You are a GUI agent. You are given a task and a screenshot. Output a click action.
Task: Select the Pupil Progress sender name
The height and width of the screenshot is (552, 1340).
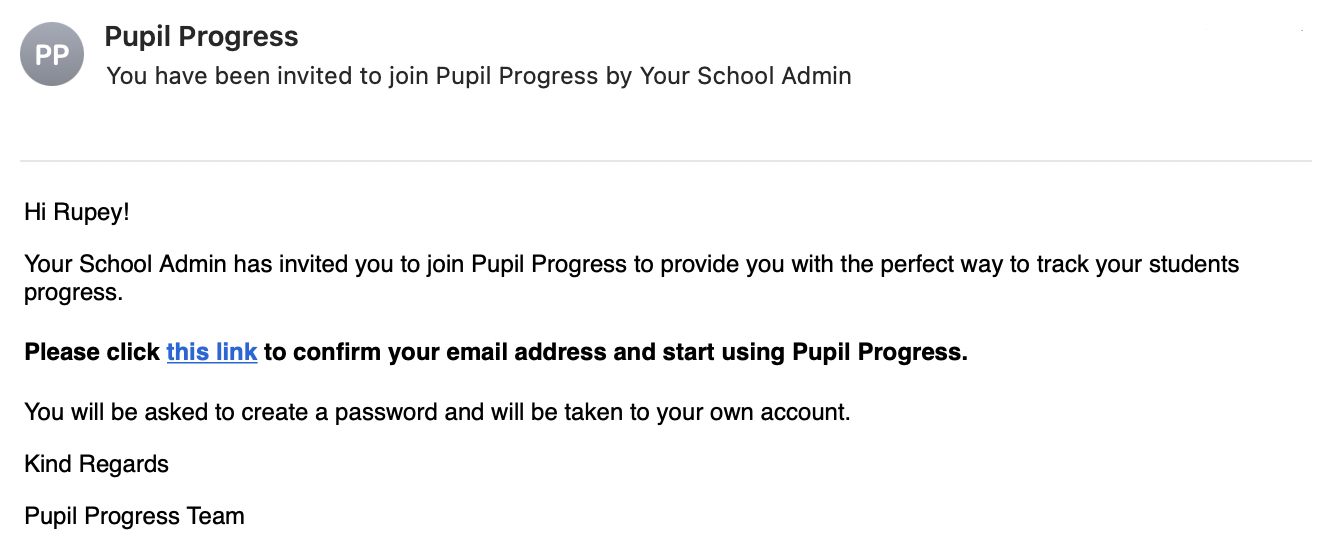point(201,37)
